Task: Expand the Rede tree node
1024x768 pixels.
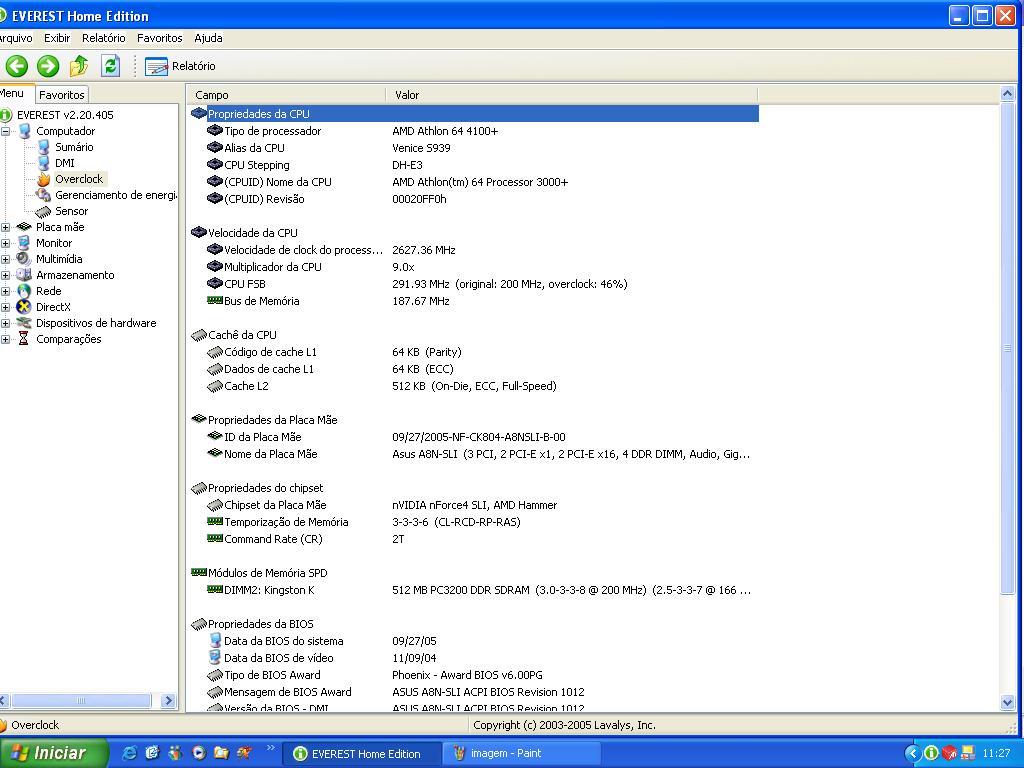Action: point(5,291)
